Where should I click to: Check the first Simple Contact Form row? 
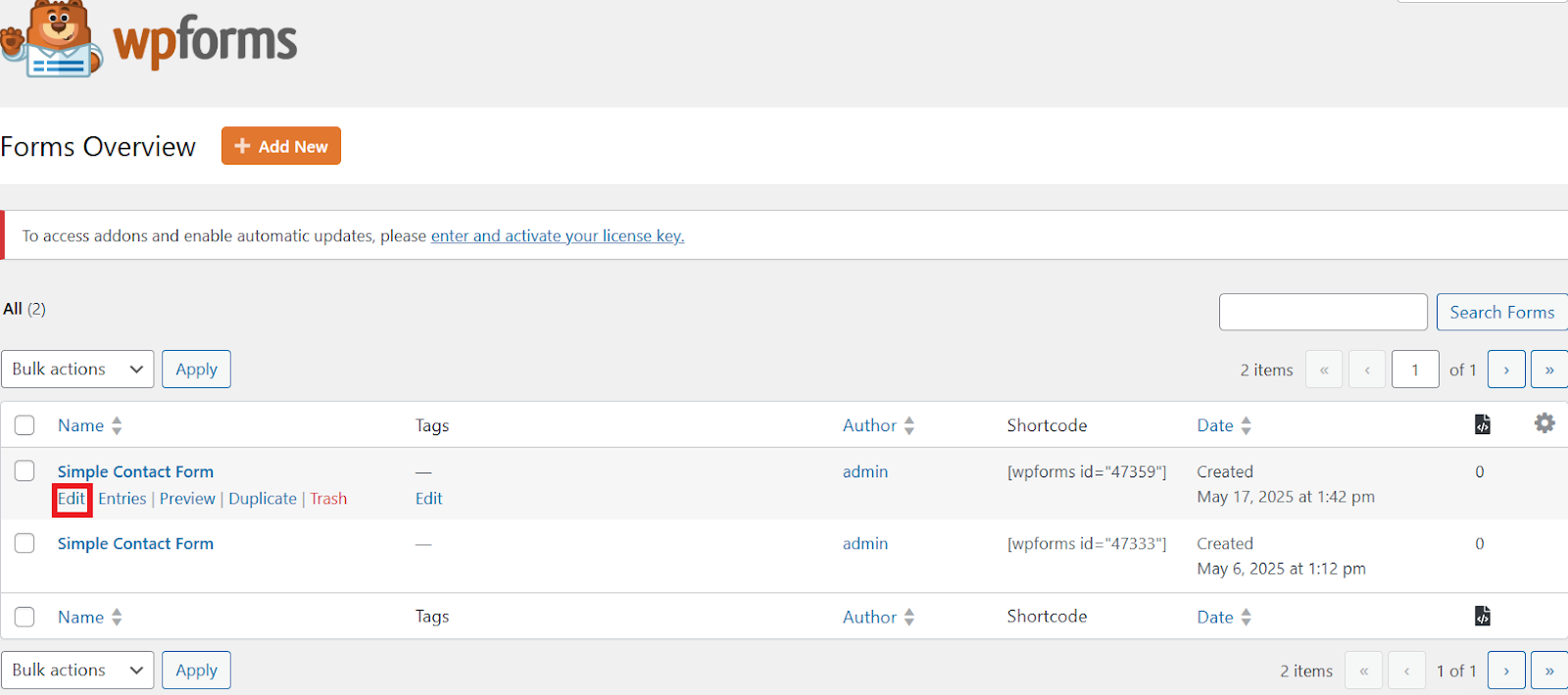[24, 472]
